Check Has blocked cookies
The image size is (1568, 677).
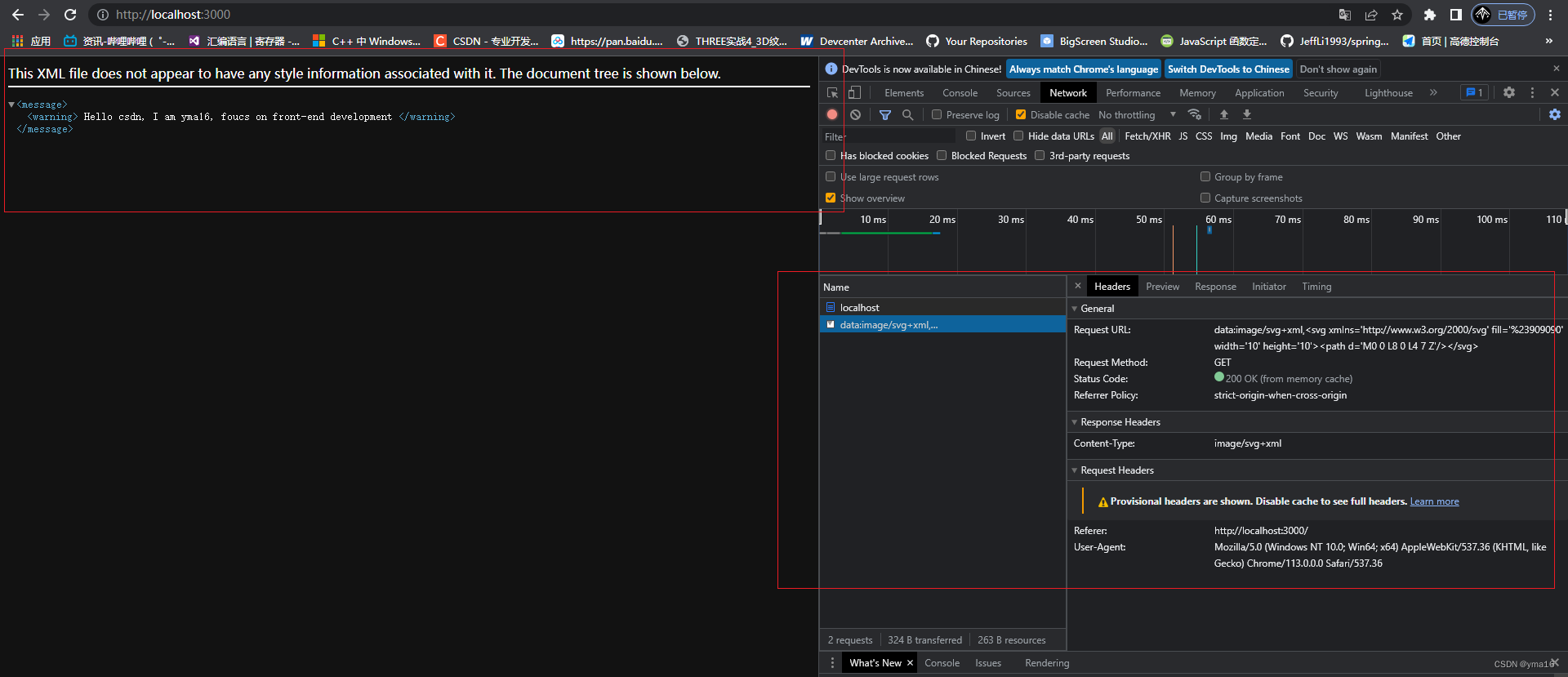[x=831, y=155]
